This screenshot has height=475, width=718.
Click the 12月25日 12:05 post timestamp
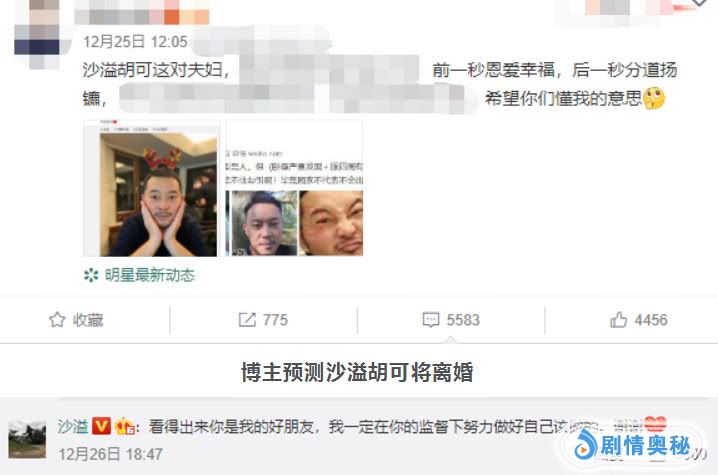(136, 42)
